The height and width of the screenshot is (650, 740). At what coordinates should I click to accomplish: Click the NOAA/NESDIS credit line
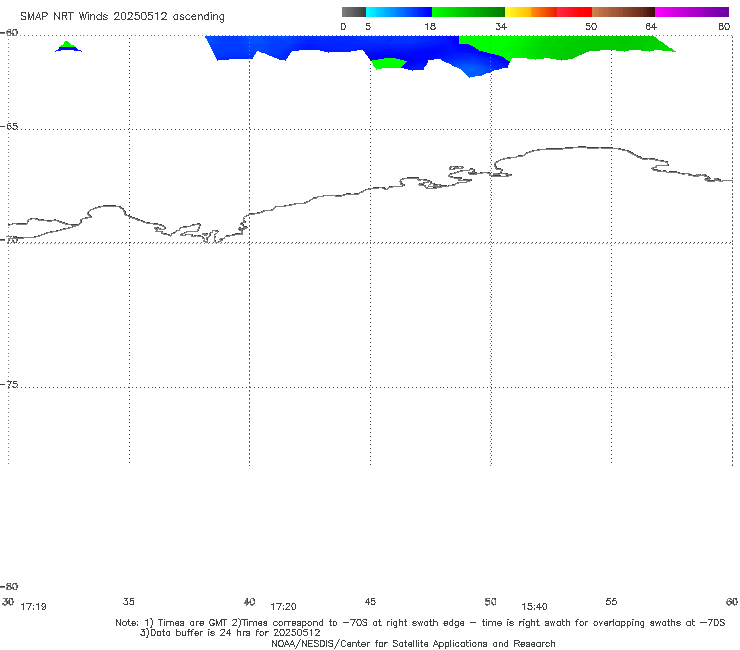pyautogui.click(x=413, y=643)
